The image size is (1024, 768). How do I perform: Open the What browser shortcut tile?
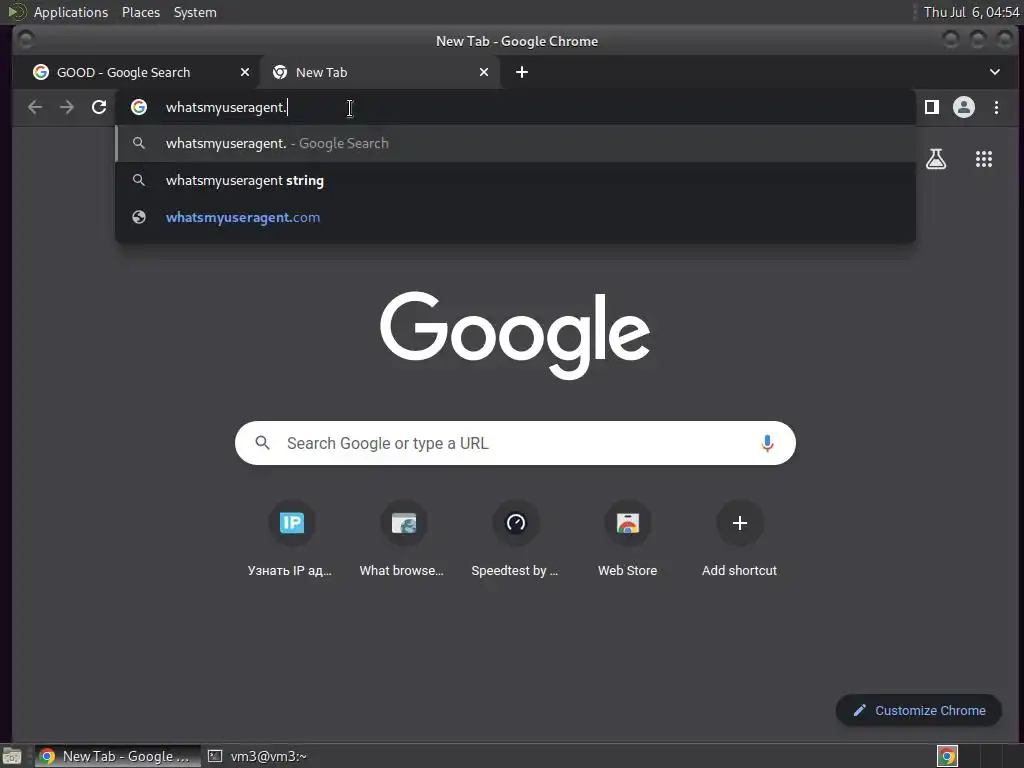[403, 539]
